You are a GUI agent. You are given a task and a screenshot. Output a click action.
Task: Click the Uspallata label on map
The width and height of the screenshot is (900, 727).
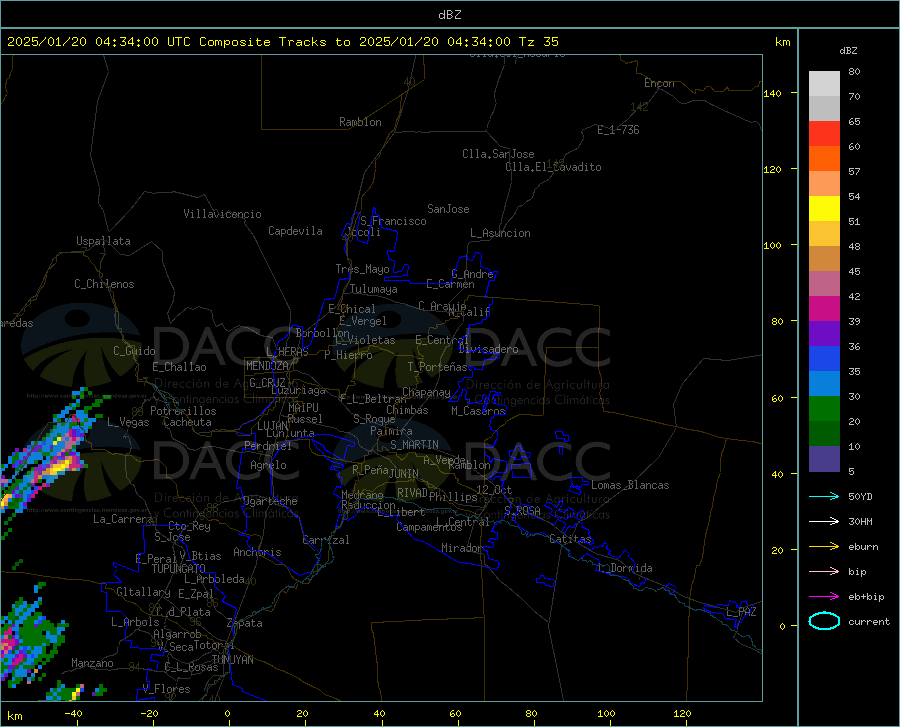coord(103,241)
